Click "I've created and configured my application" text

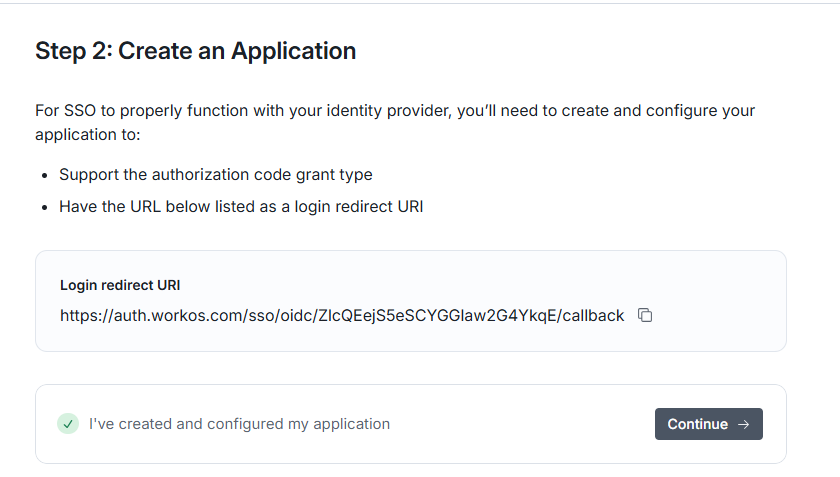[239, 424]
